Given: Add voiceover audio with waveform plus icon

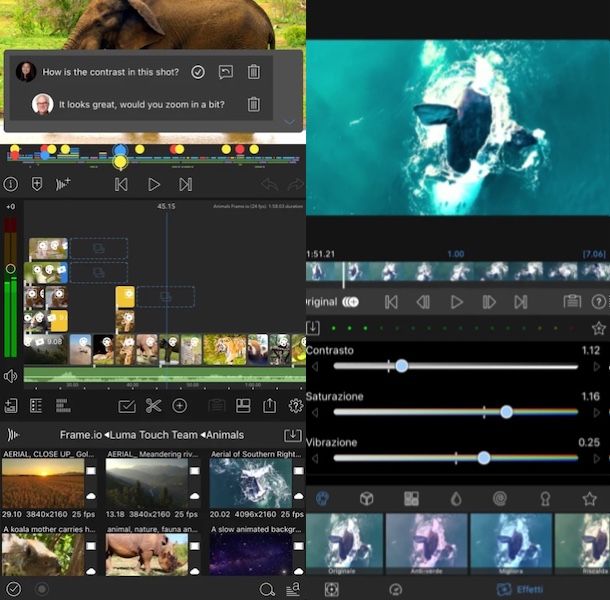Looking at the screenshot, I should pos(63,184).
